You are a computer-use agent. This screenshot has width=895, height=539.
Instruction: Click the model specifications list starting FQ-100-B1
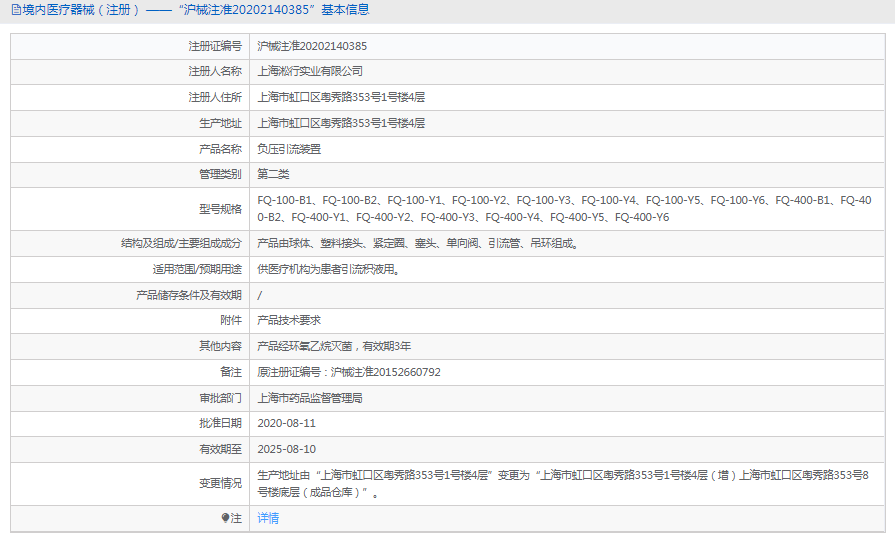pyautogui.click(x=564, y=208)
